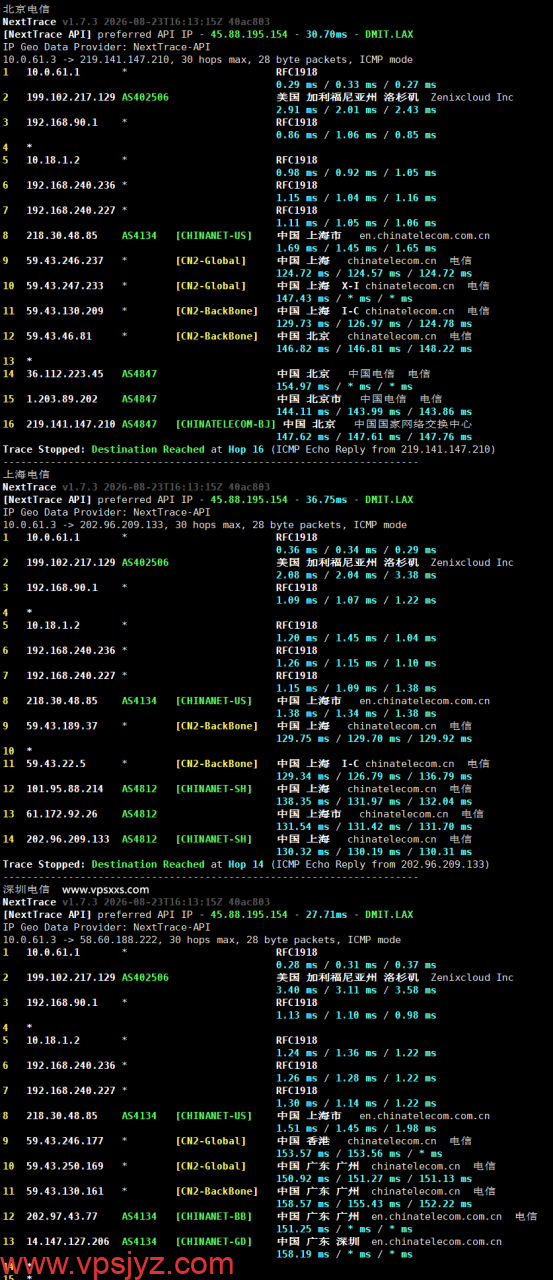Click the 10.0.61.3 -> 58.60.188.222 header line
The height and width of the screenshot is (1280, 553).
(x=201, y=939)
